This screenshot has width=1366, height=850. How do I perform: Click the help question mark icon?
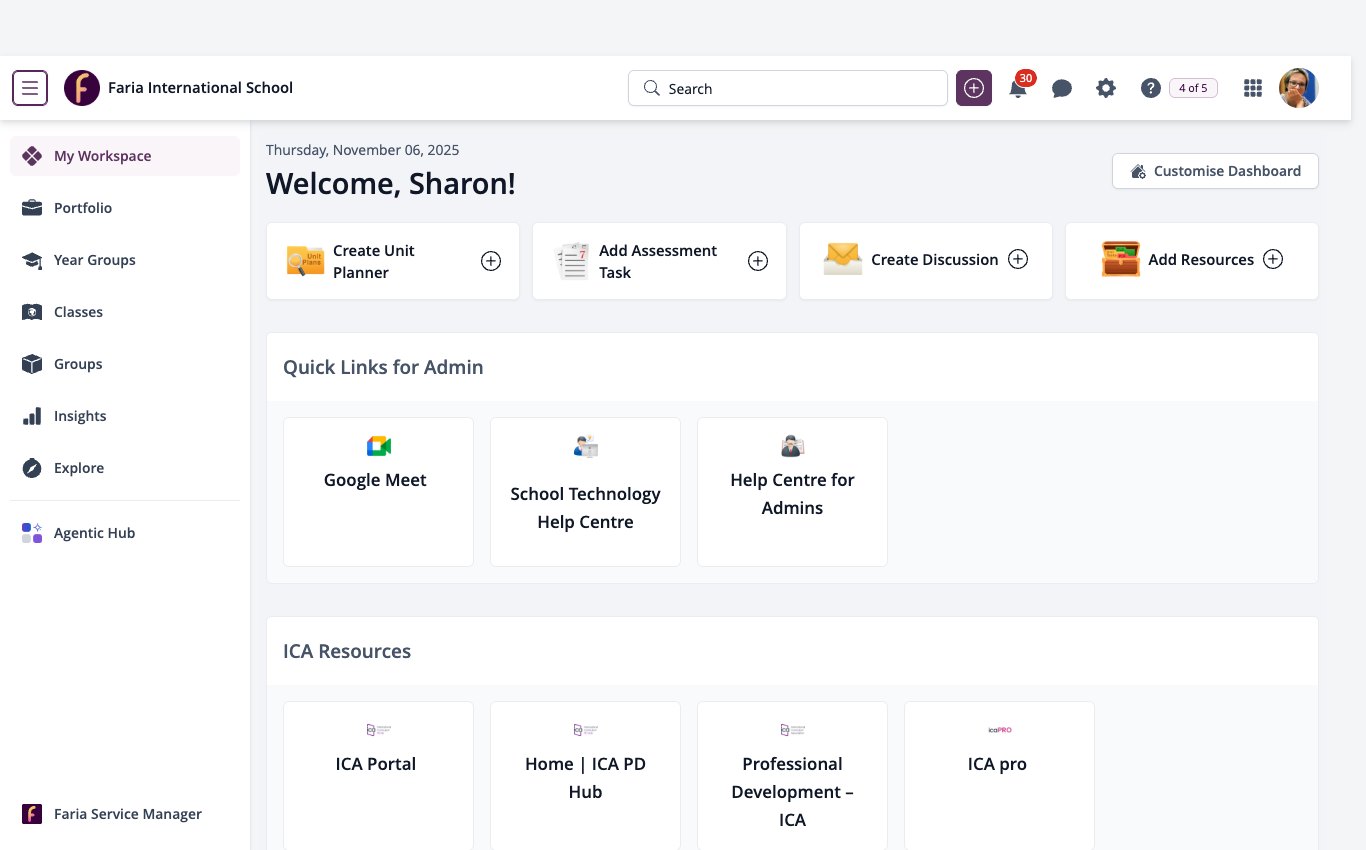pos(1151,88)
